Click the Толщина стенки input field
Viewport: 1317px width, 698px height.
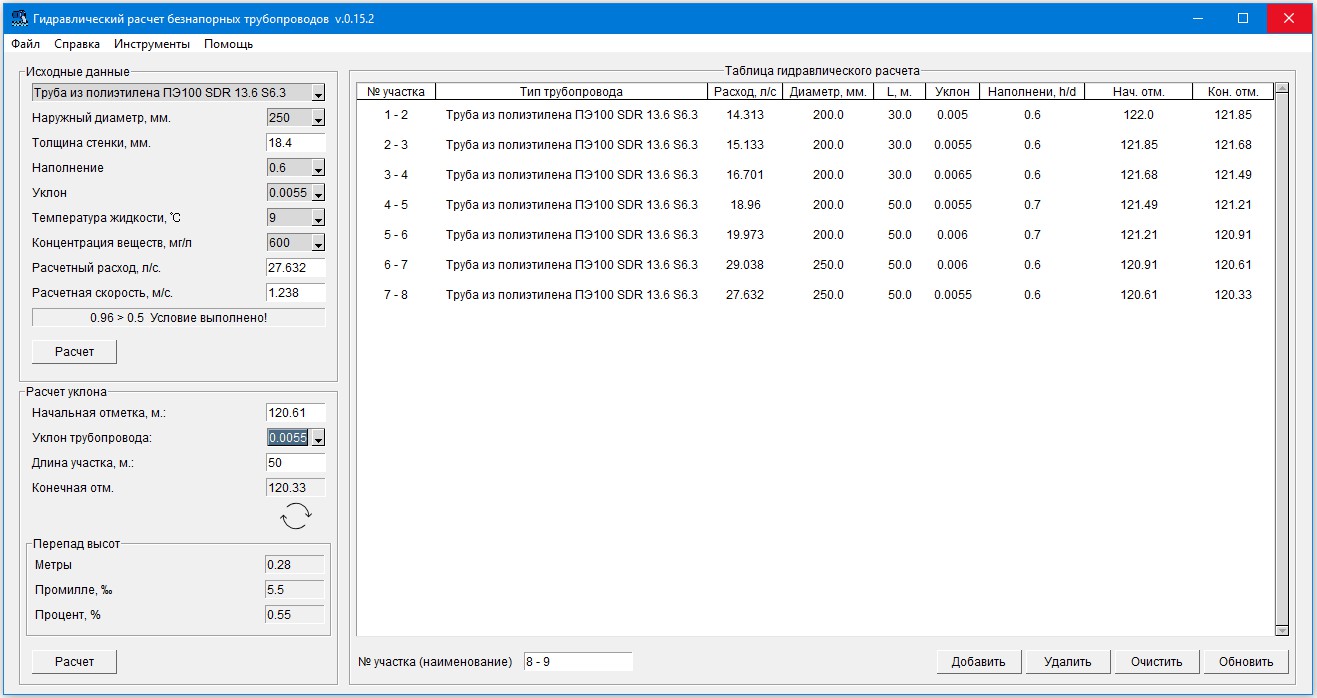pos(296,143)
